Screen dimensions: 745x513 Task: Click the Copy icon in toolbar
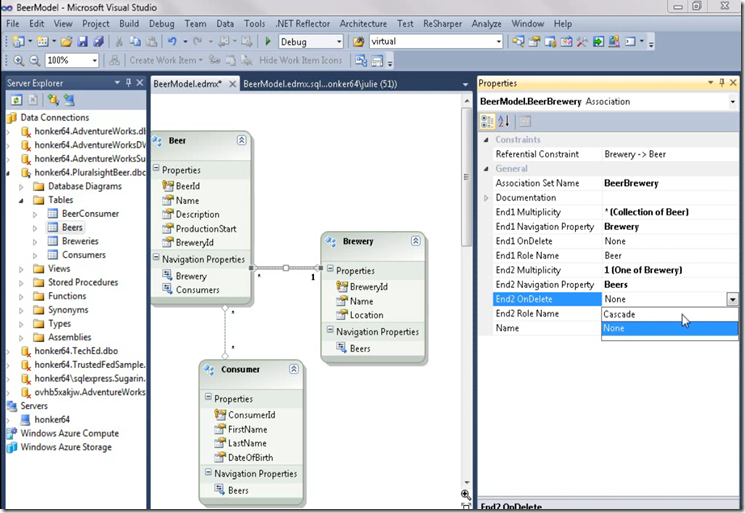[135, 42]
